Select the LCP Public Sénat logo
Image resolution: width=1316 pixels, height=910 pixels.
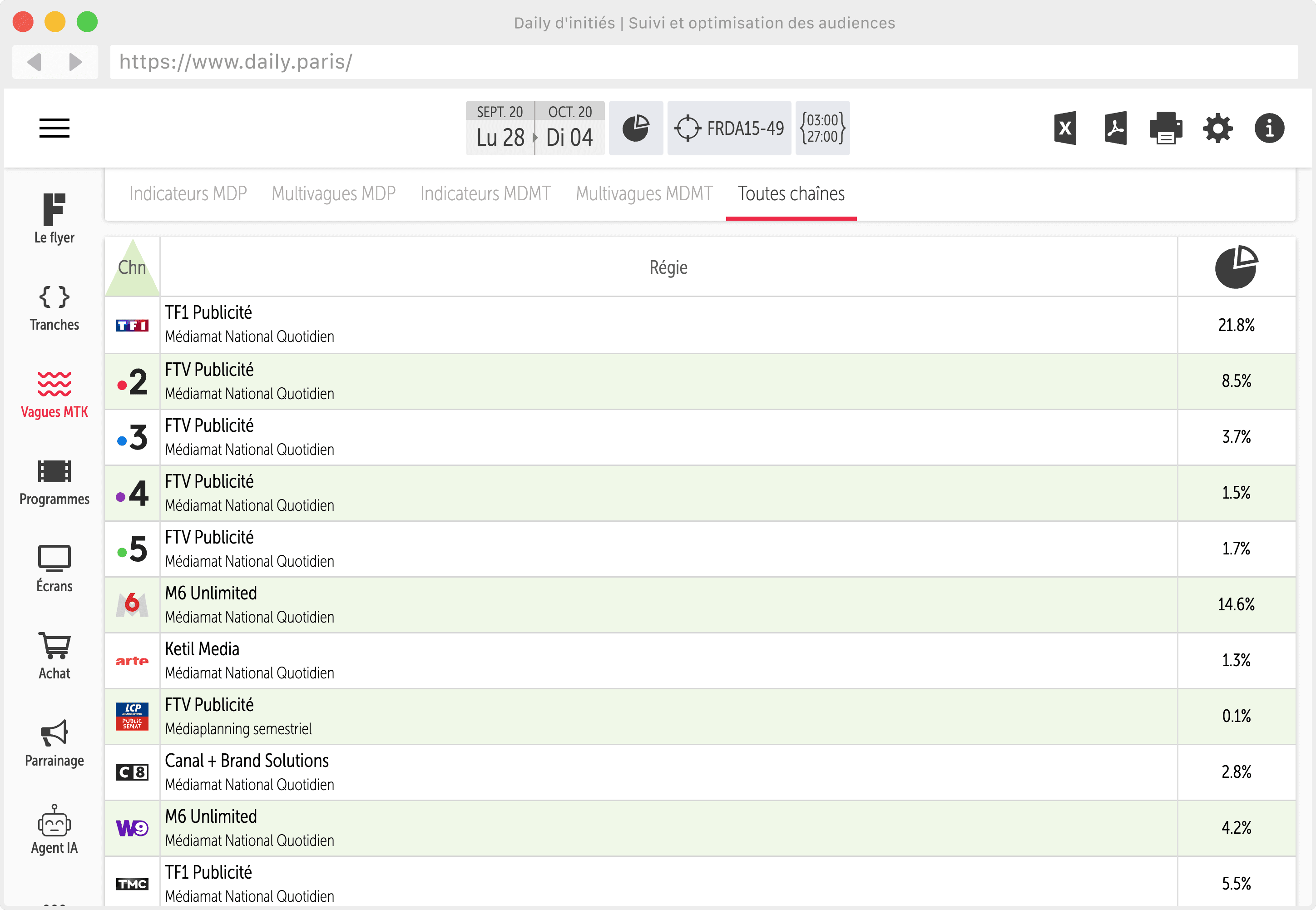pyautogui.click(x=132, y=716)
